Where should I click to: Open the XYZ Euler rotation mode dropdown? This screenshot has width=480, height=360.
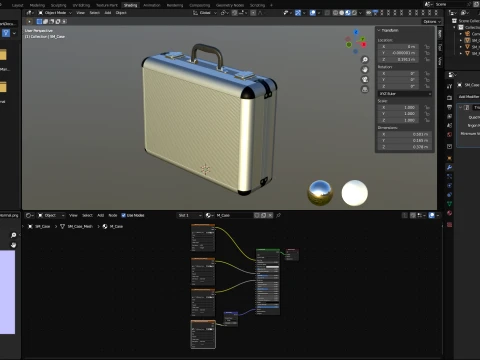point(405,94)
